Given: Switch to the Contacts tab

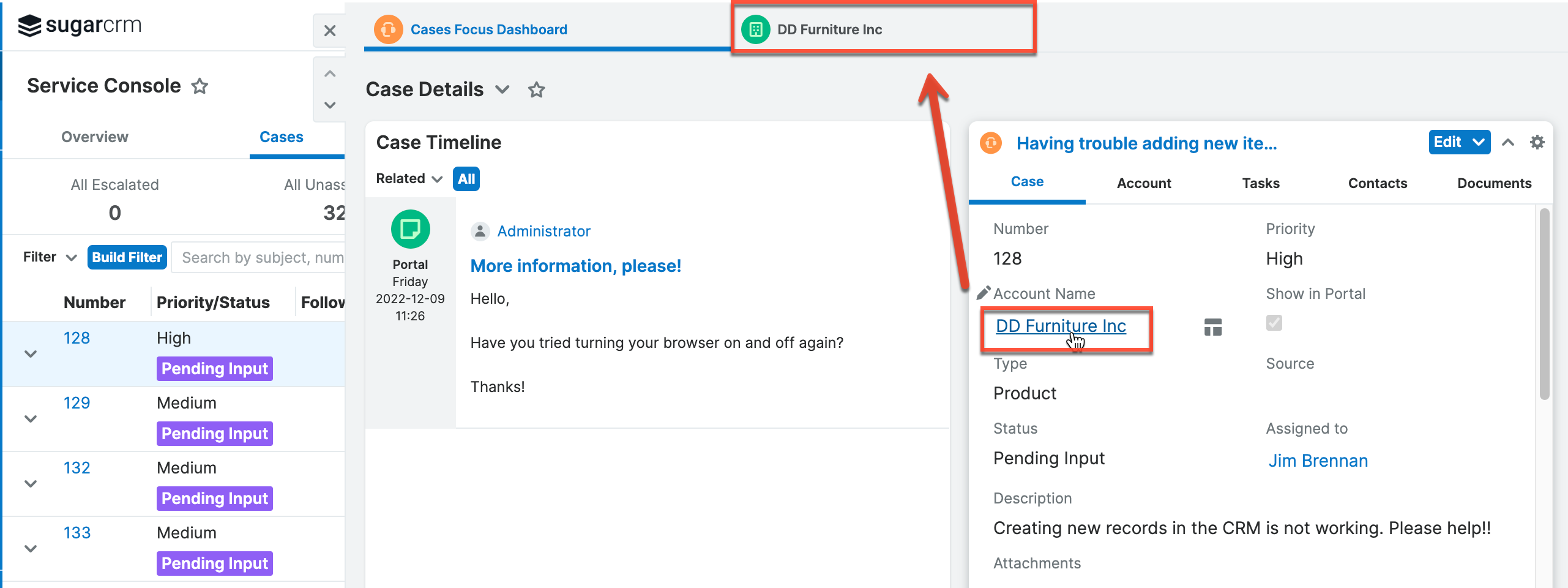Looking at the screenshot, I should (1377, 183).
